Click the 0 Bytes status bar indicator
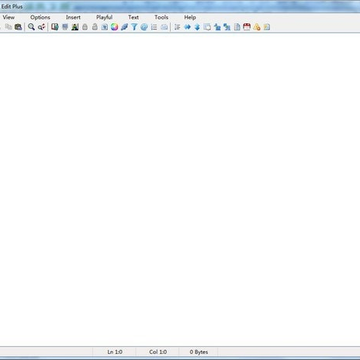This screenshot has width=360, height=360. coord(199,352)
